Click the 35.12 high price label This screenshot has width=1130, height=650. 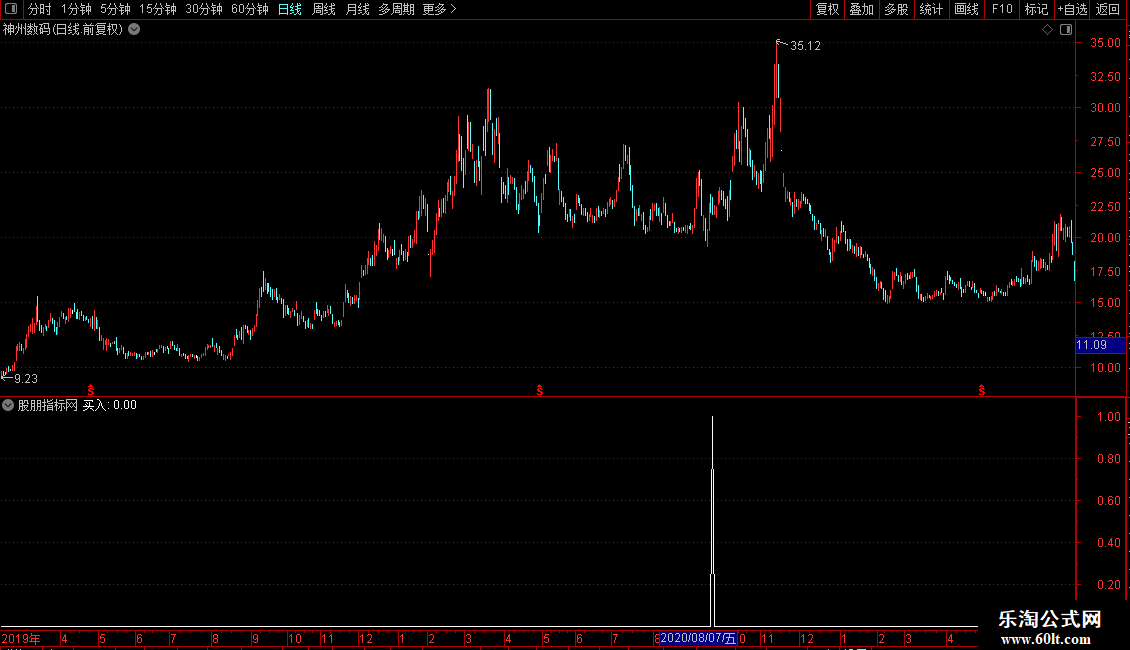(805, 46)
